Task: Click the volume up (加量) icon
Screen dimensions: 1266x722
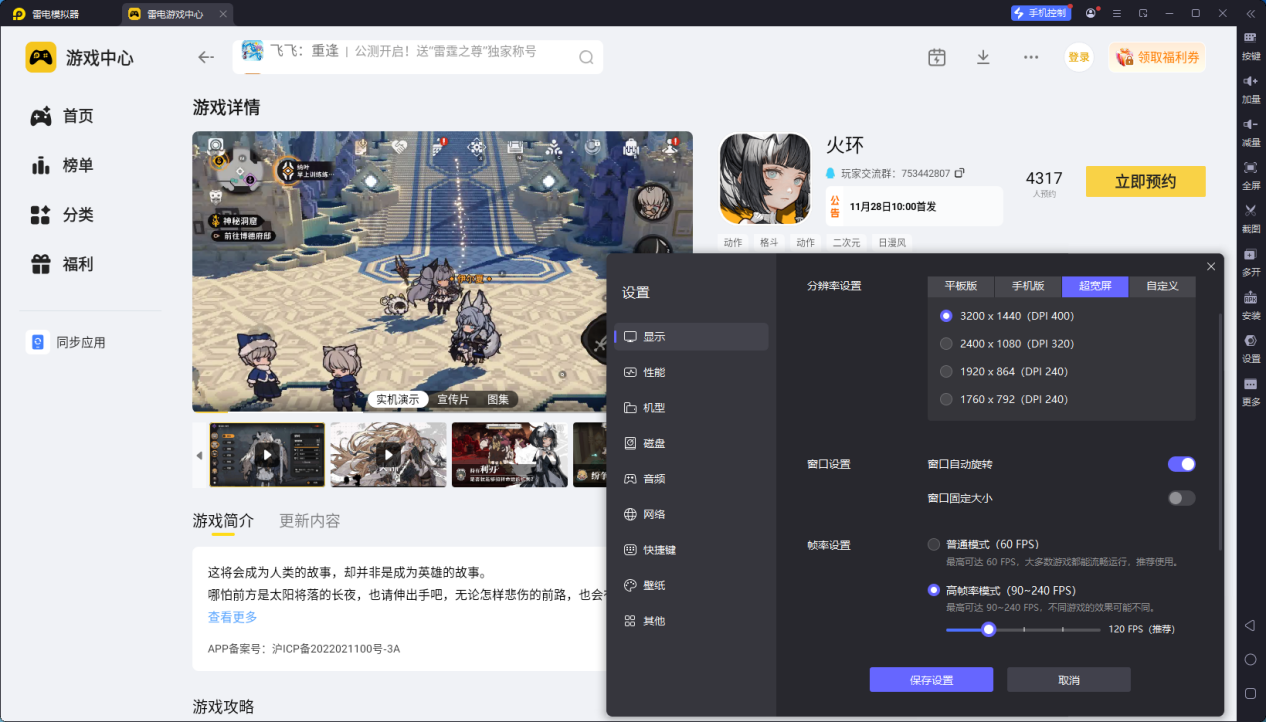Action: pyautogui.click(x=1250, y=82)
